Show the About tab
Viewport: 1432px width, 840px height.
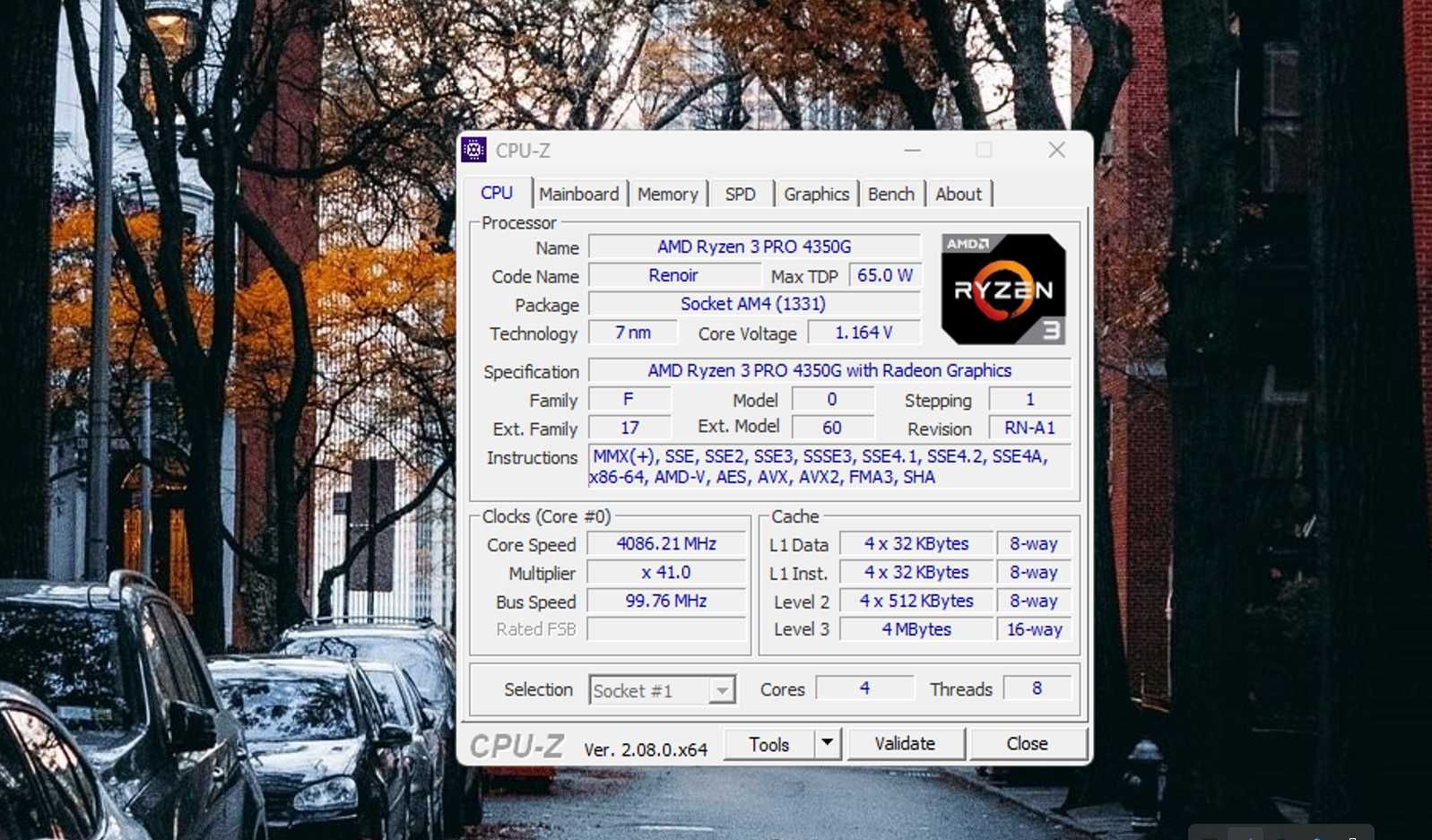pos(959,194)
